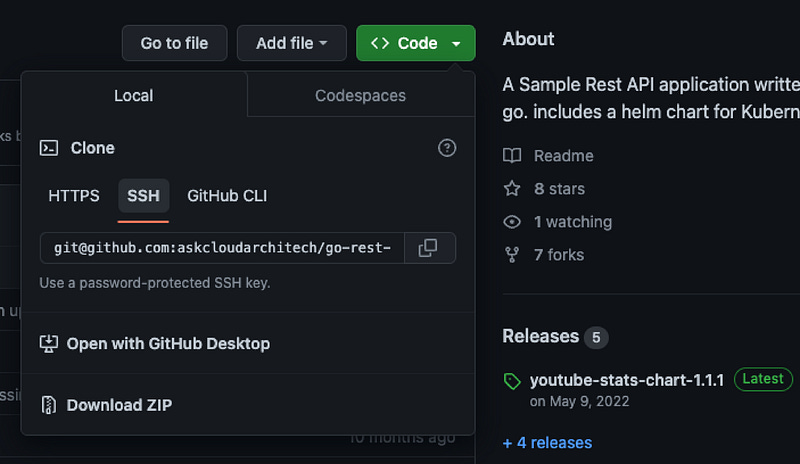Open the Readme link in About
The image size is (800, 464).
(563, 156)
